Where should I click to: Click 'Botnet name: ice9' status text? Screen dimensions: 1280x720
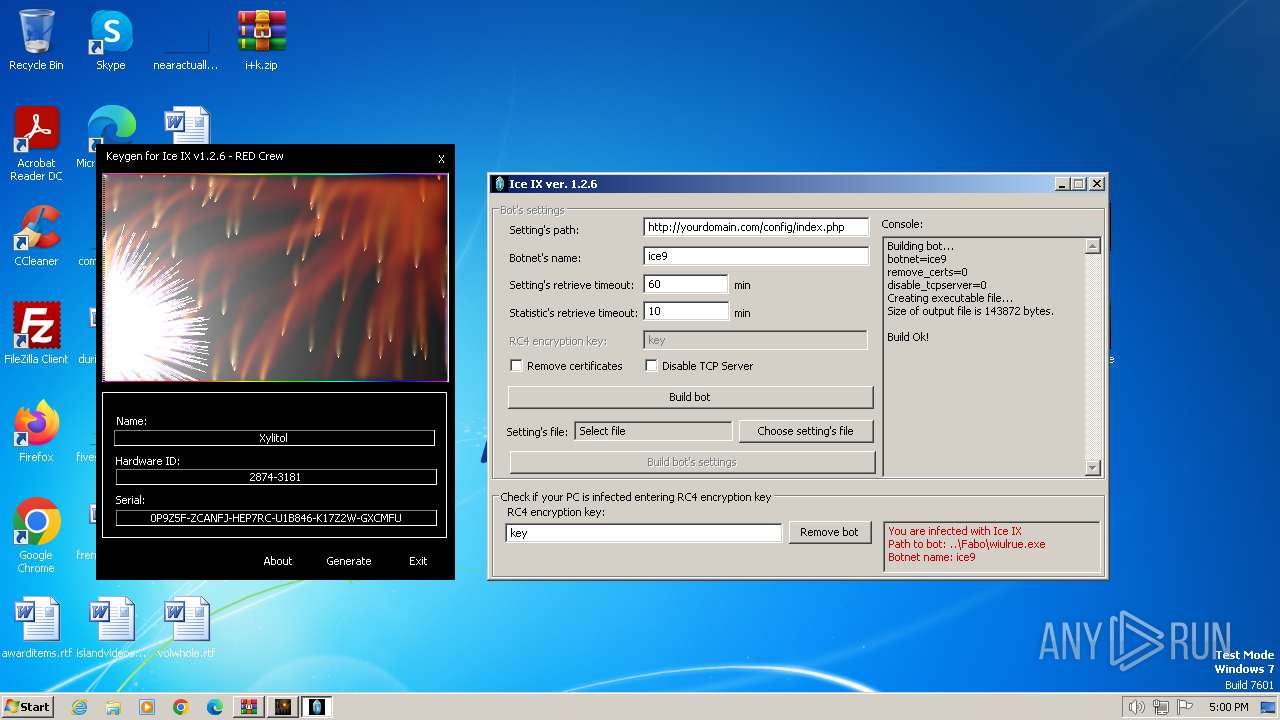click(931, 557)
